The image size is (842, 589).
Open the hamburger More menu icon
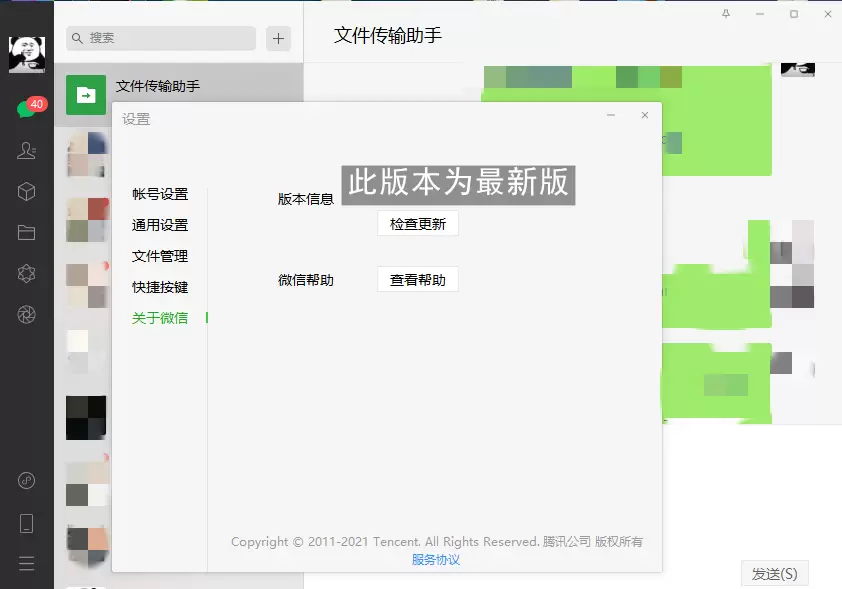[26, 564]
